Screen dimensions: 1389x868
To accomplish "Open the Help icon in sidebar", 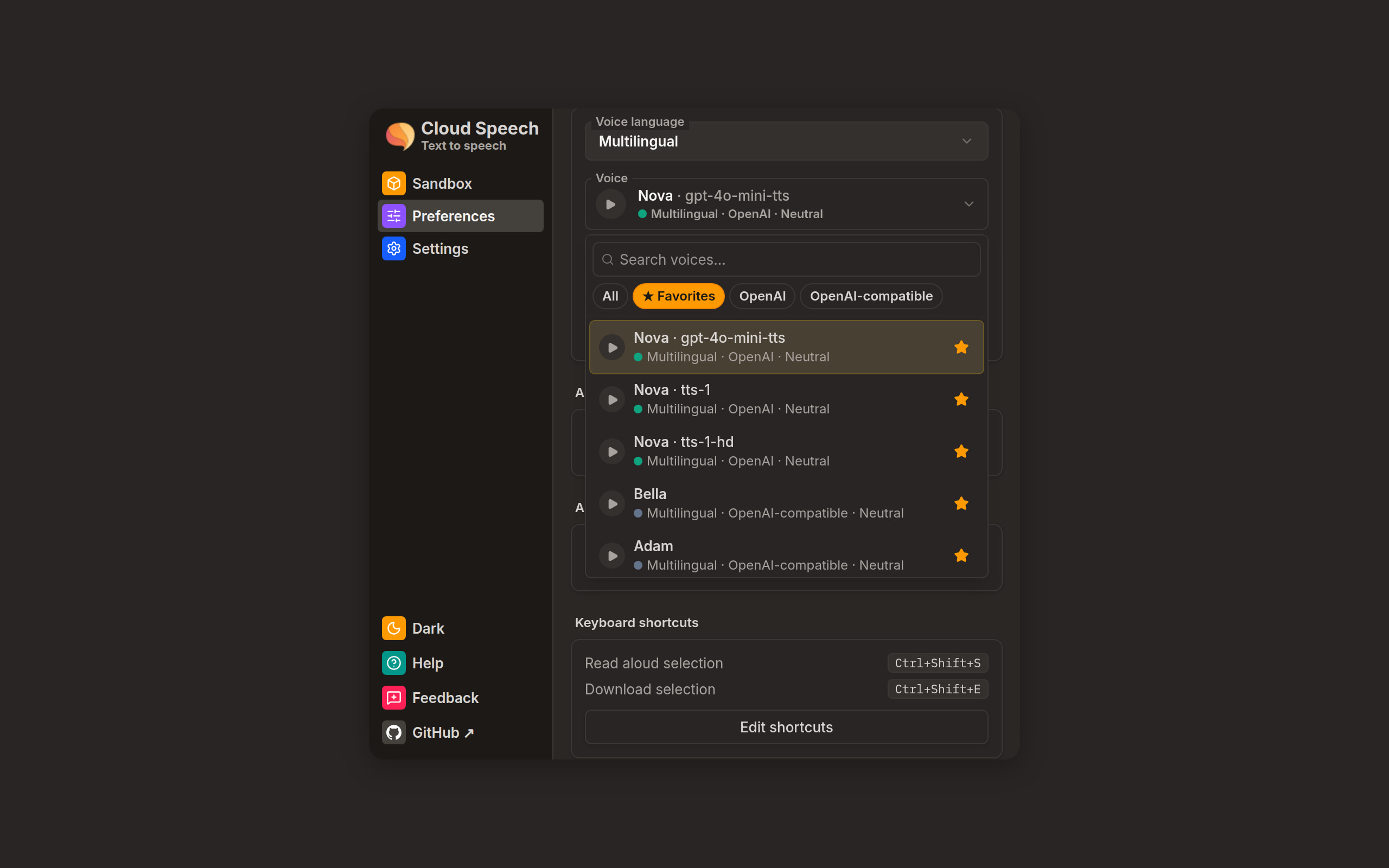I will coord(394,663).
